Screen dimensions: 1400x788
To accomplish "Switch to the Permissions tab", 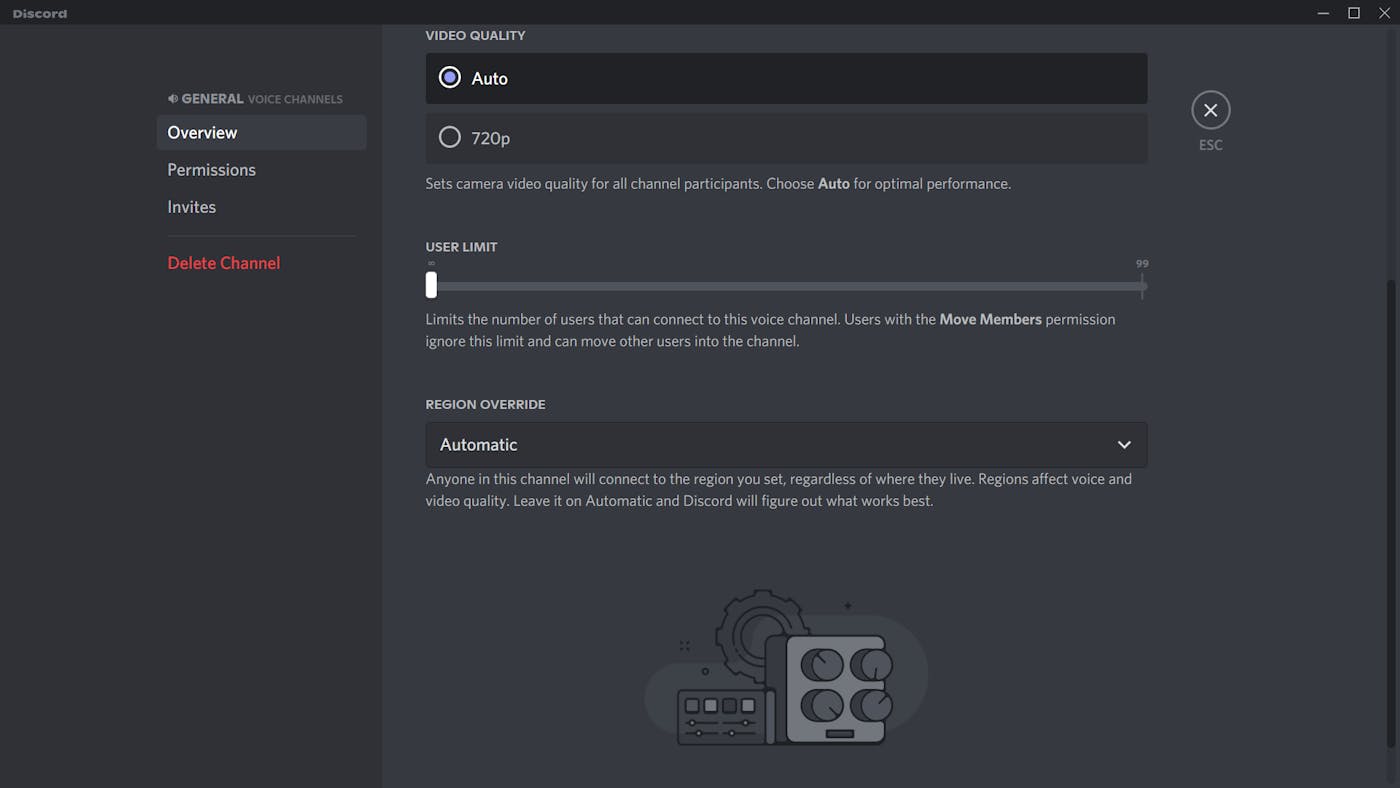I will click(x=211, y=169).
